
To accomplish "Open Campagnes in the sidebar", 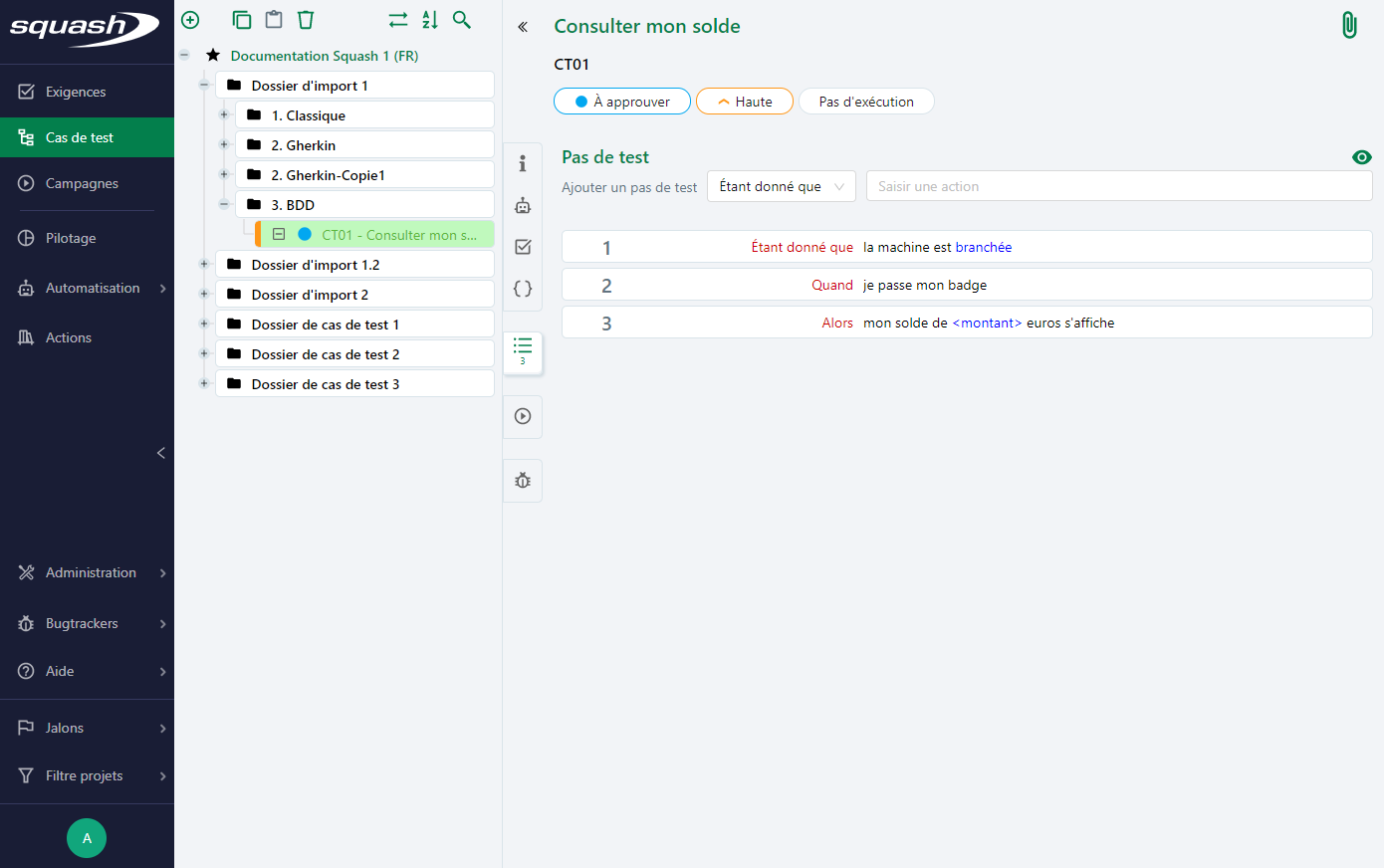I will pyautogui.click(x=82, y=183).
